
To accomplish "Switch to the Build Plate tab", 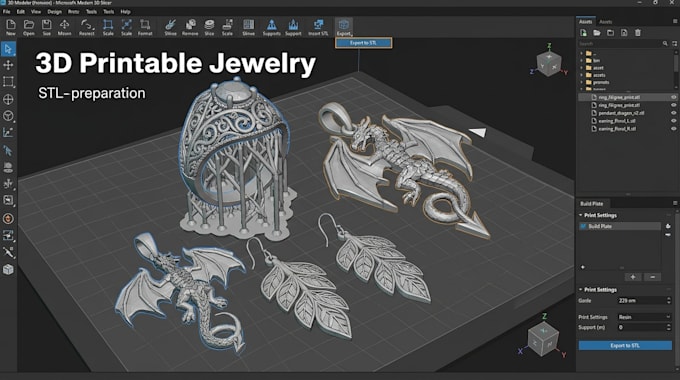I will click(x=592, y=203).
